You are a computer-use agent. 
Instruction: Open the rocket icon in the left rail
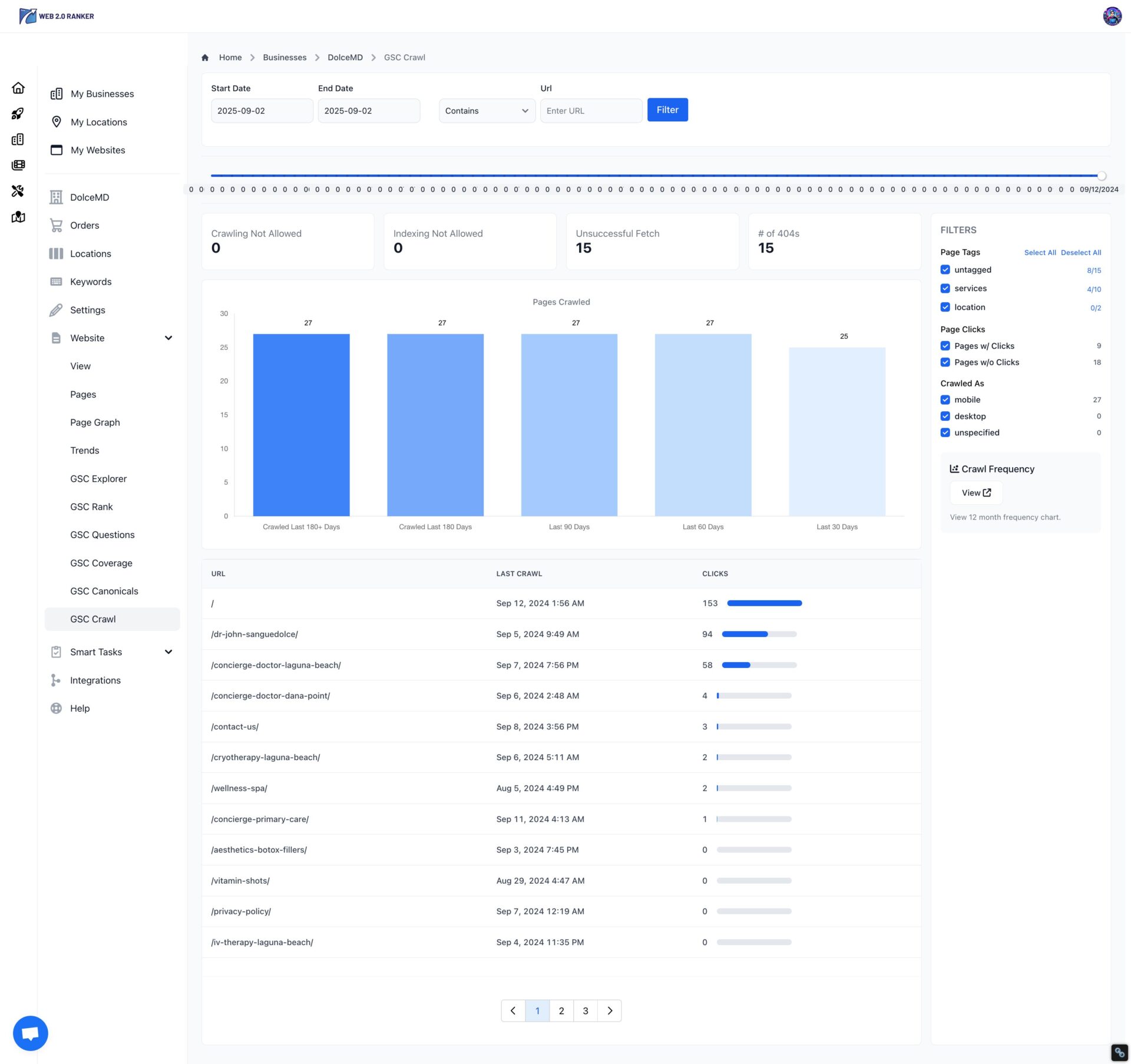[18, 114]
